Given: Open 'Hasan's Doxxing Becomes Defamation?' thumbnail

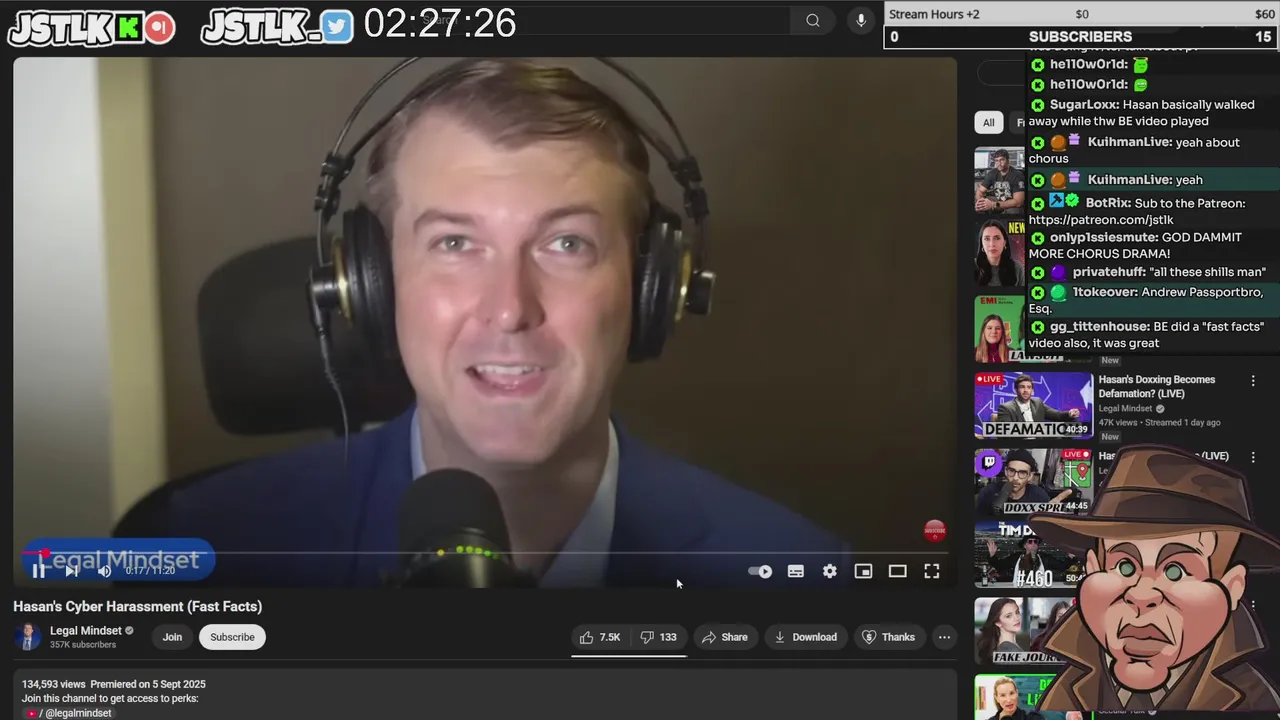Looking at the screenshot, I should coord(1034,405).
